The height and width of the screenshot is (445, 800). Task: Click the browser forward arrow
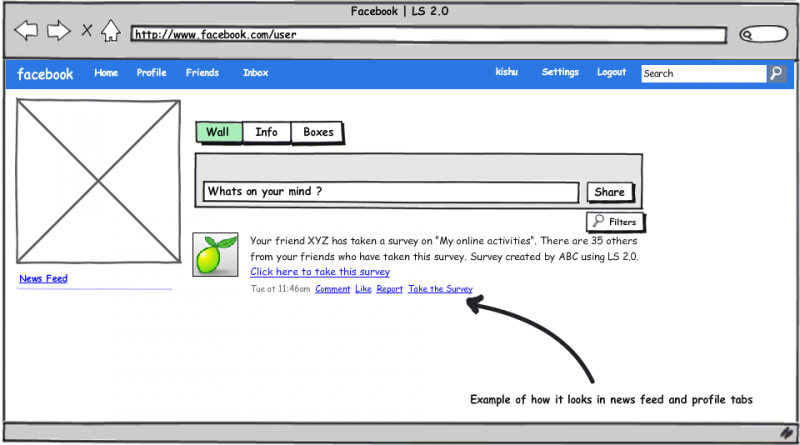click(x=59, y=31)
